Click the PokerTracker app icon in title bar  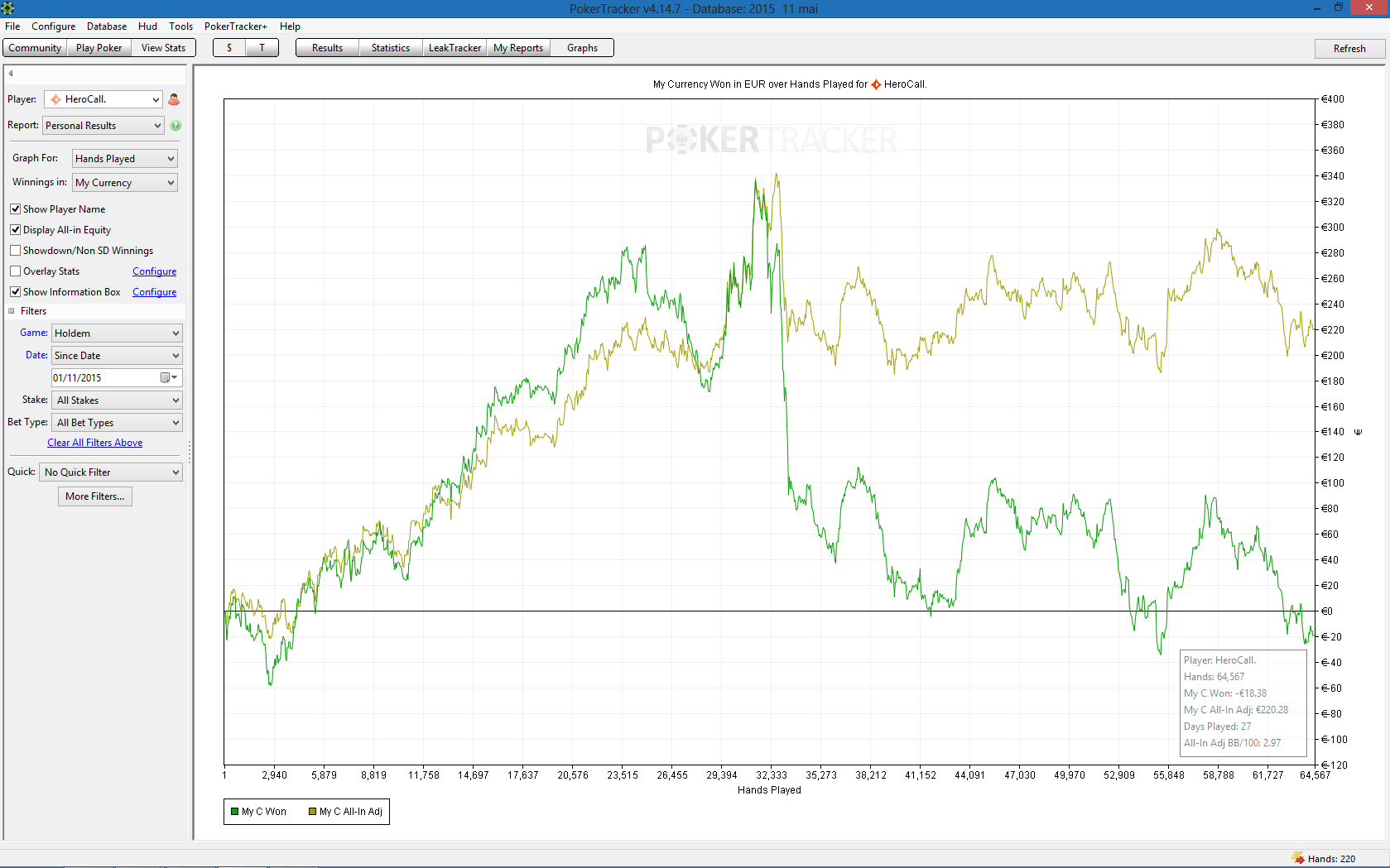tap(8, 8)
